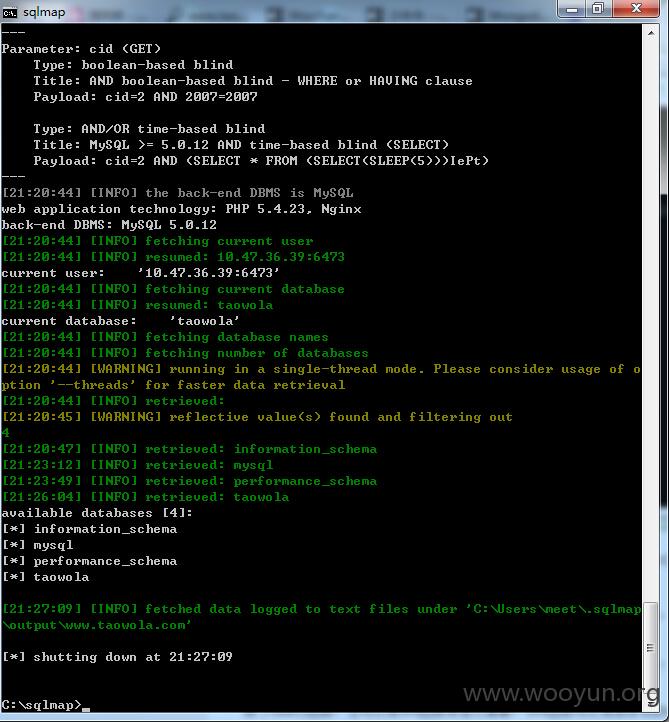Click the payload 'cid=2 AND 2007=2007'

(181, 97)
